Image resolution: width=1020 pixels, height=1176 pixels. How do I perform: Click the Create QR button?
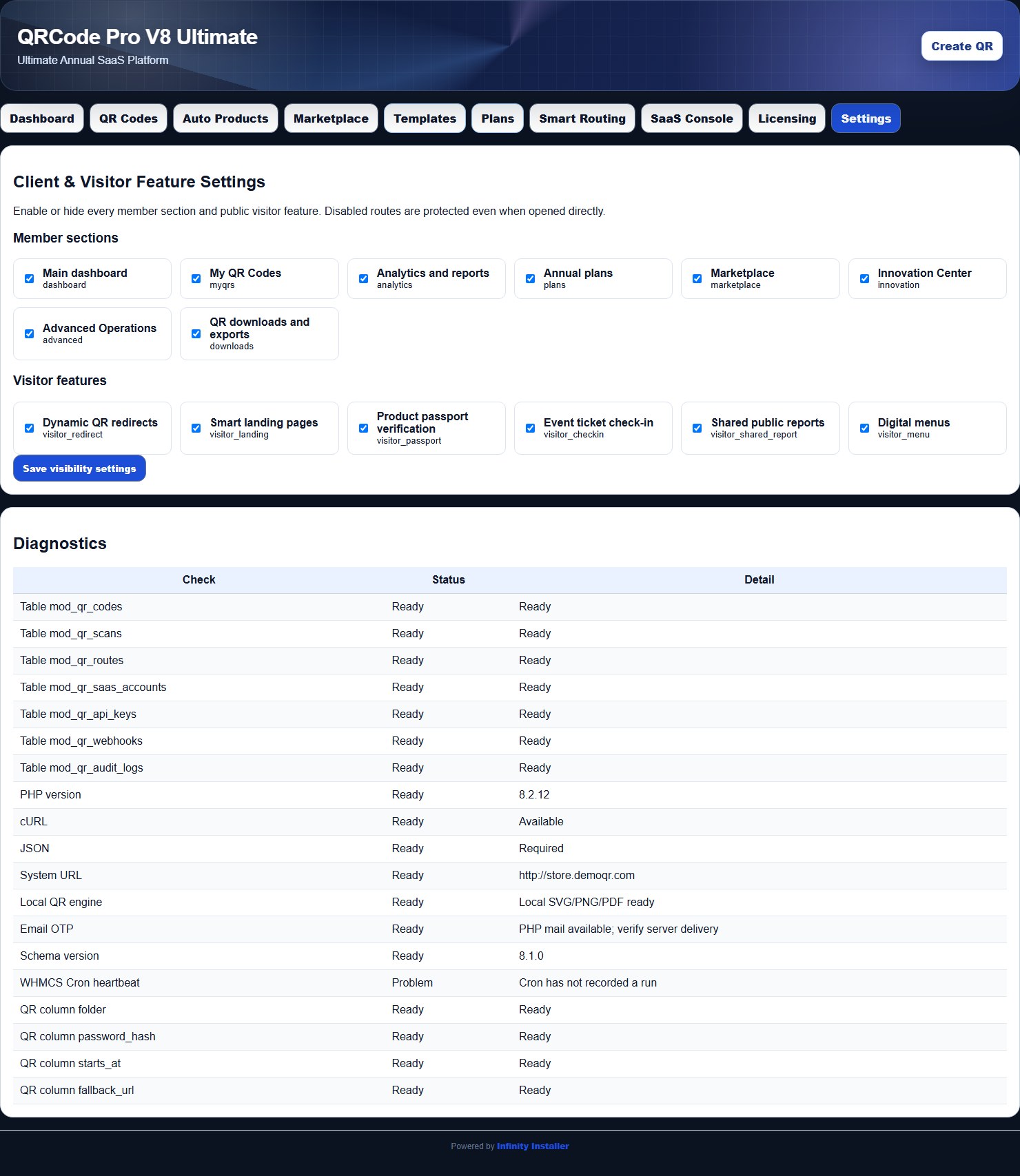[961, 46]
